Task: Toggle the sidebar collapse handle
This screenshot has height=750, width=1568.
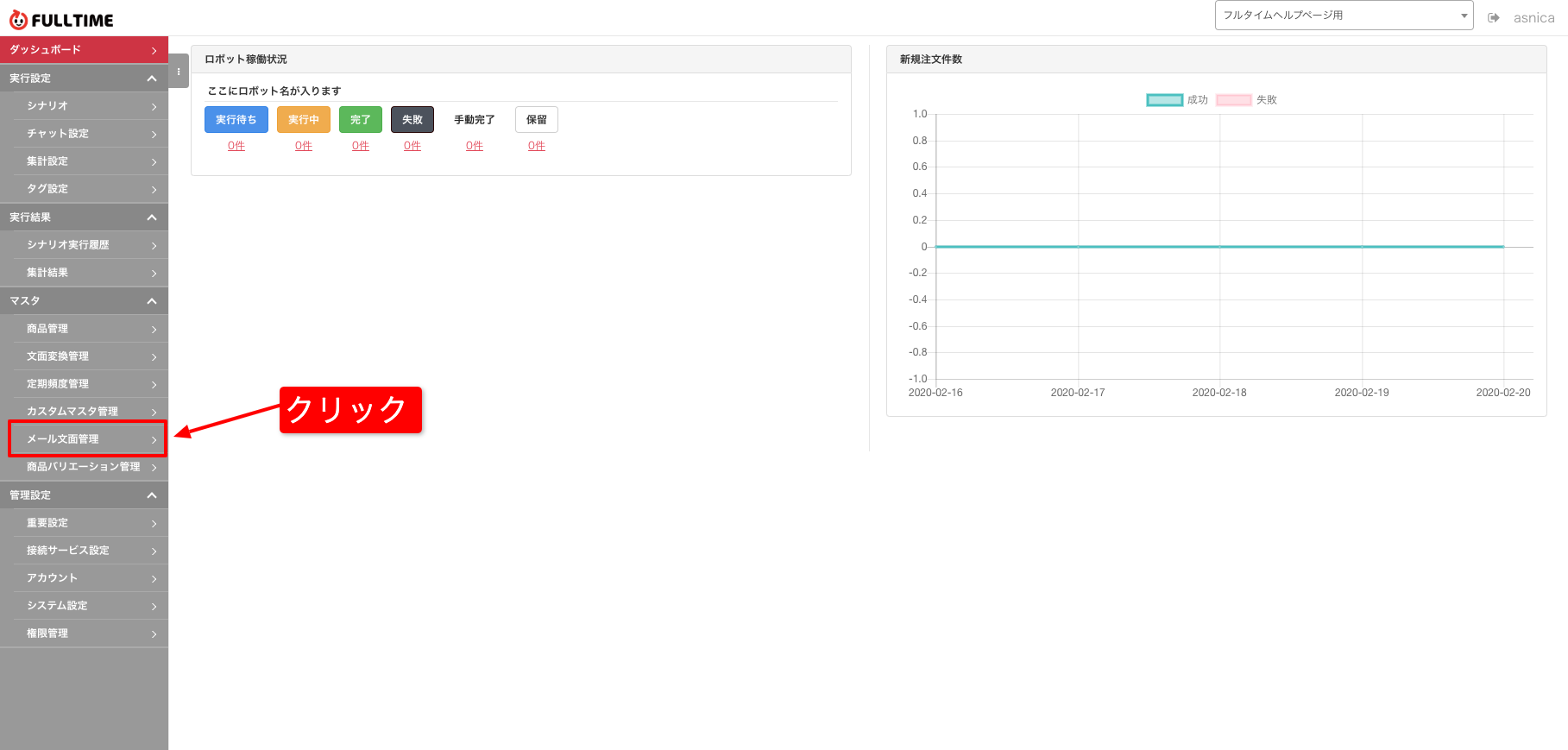Action: click(x=179, y=72)
